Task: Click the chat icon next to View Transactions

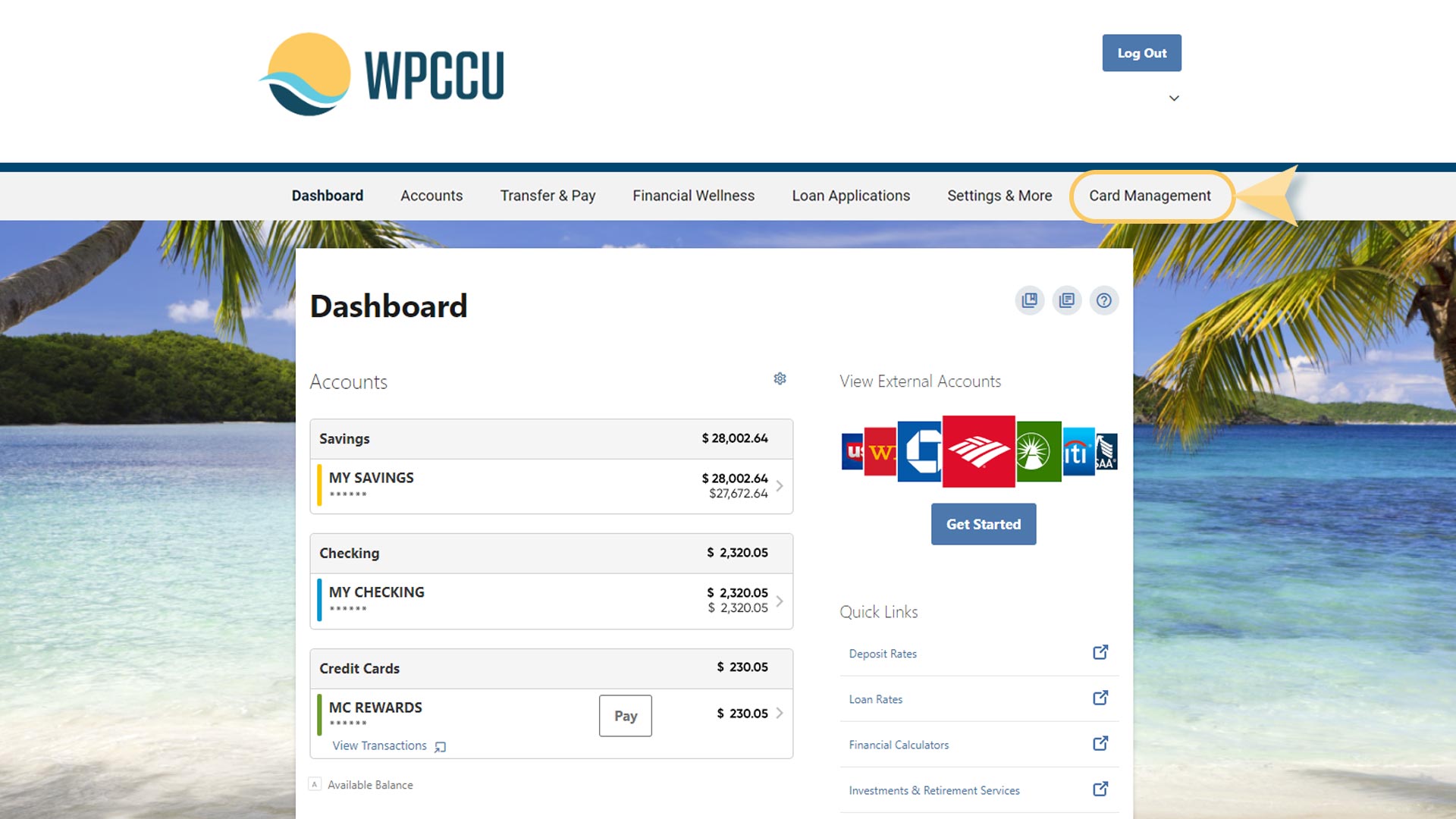Action: [x=440, y=746]
